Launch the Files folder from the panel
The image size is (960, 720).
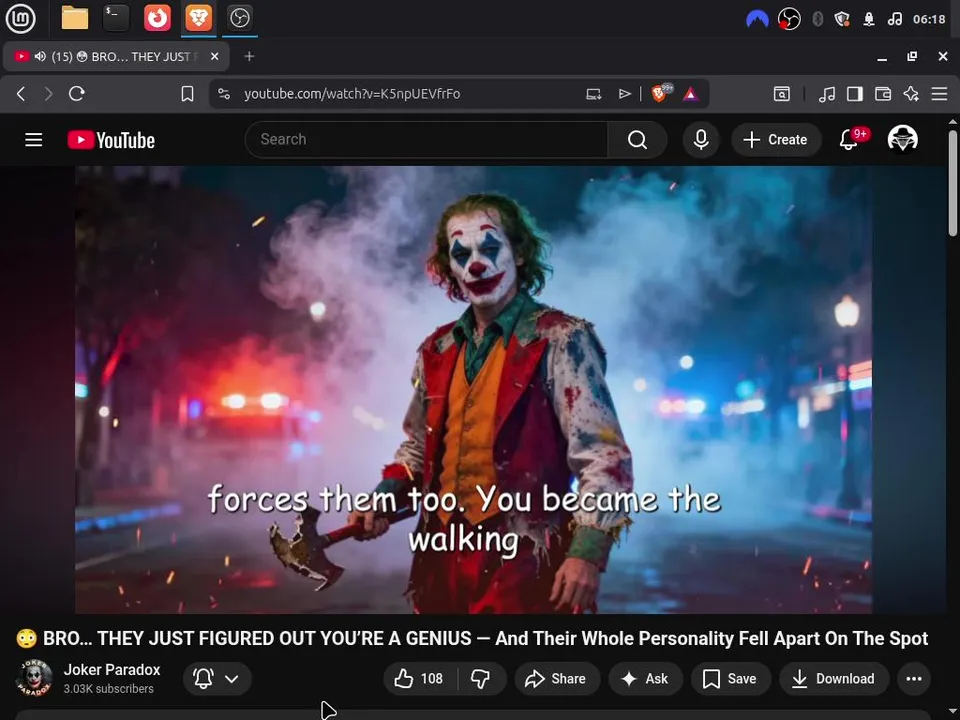click(x=75, y=18)
